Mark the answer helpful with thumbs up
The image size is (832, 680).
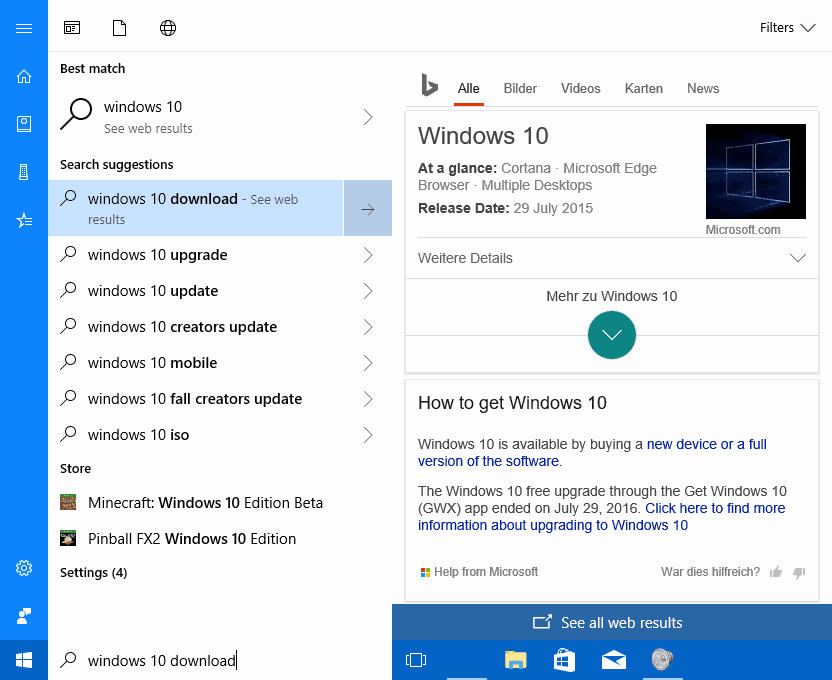[x=775, y=572]
